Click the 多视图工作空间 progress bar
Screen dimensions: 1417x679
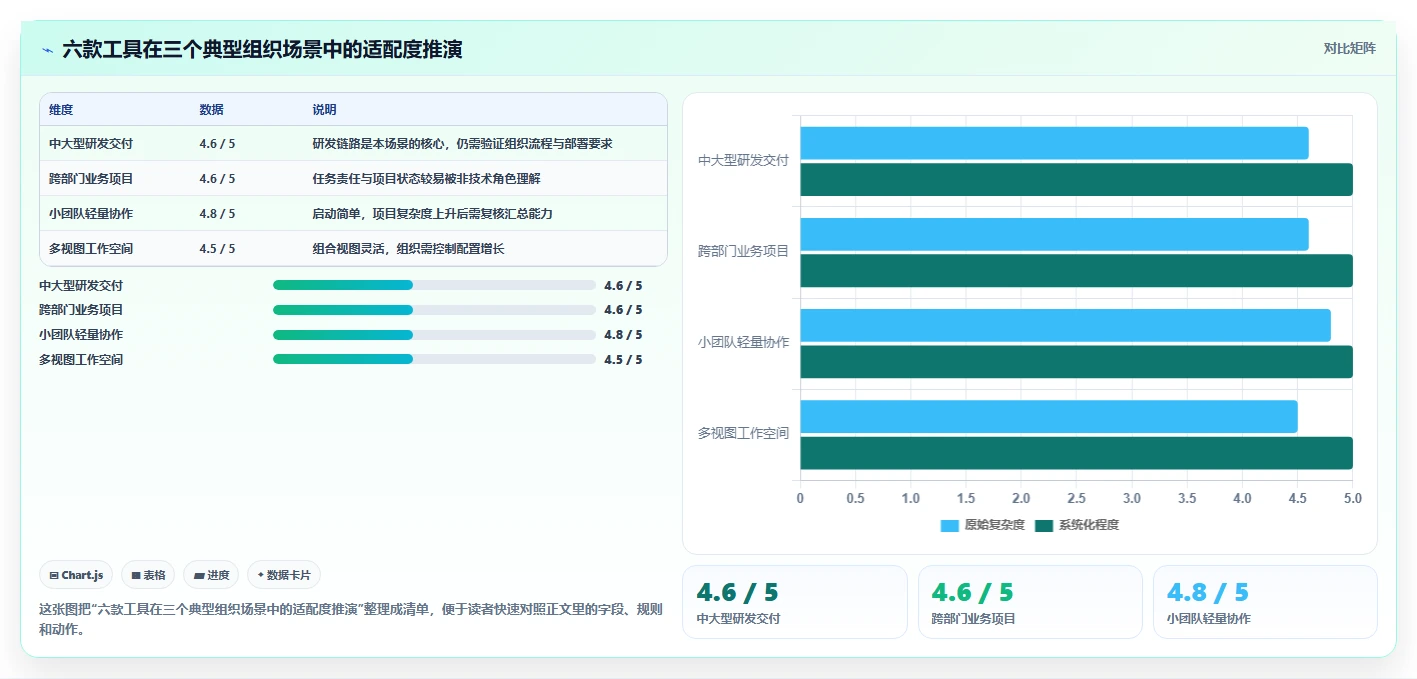click(434, 360)
